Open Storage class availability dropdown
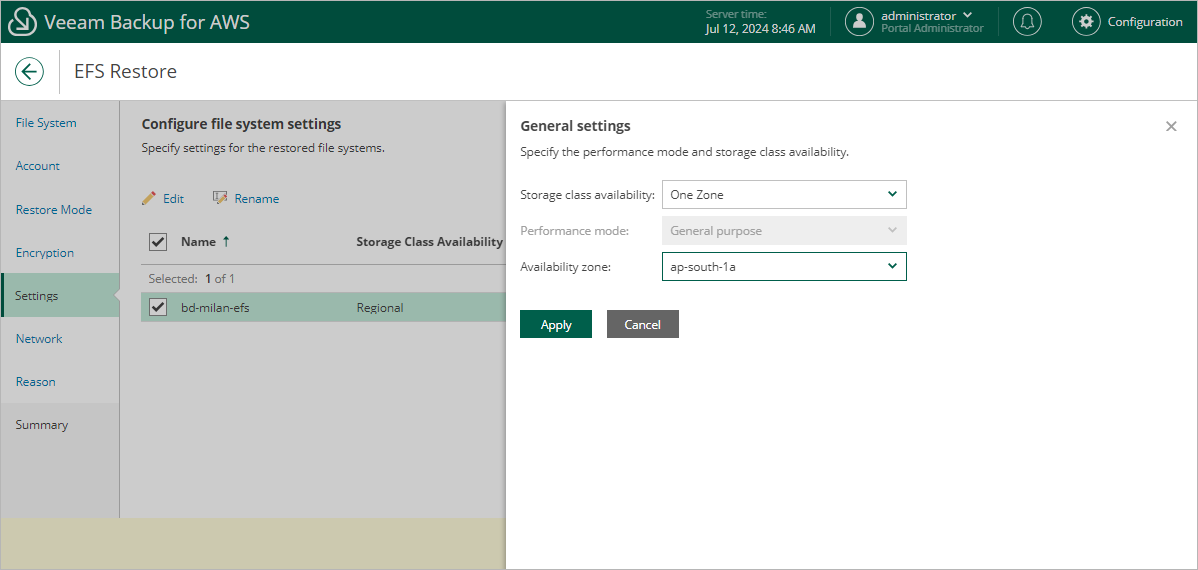Screen dimensions: 1198x570 [784, 194]
